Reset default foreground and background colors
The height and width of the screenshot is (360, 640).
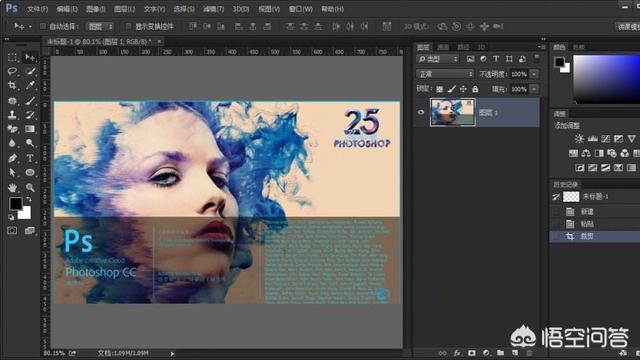click(11, 217)
